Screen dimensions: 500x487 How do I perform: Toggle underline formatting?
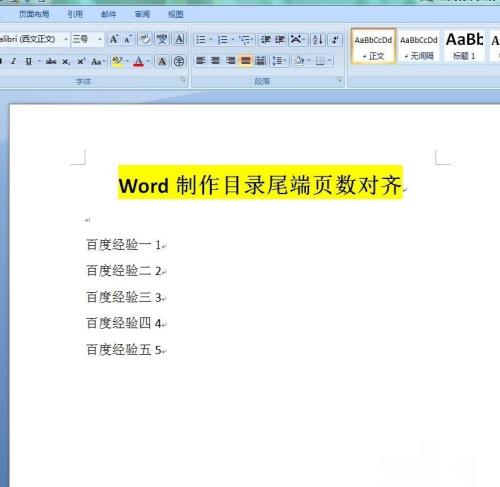pos(29,61)
